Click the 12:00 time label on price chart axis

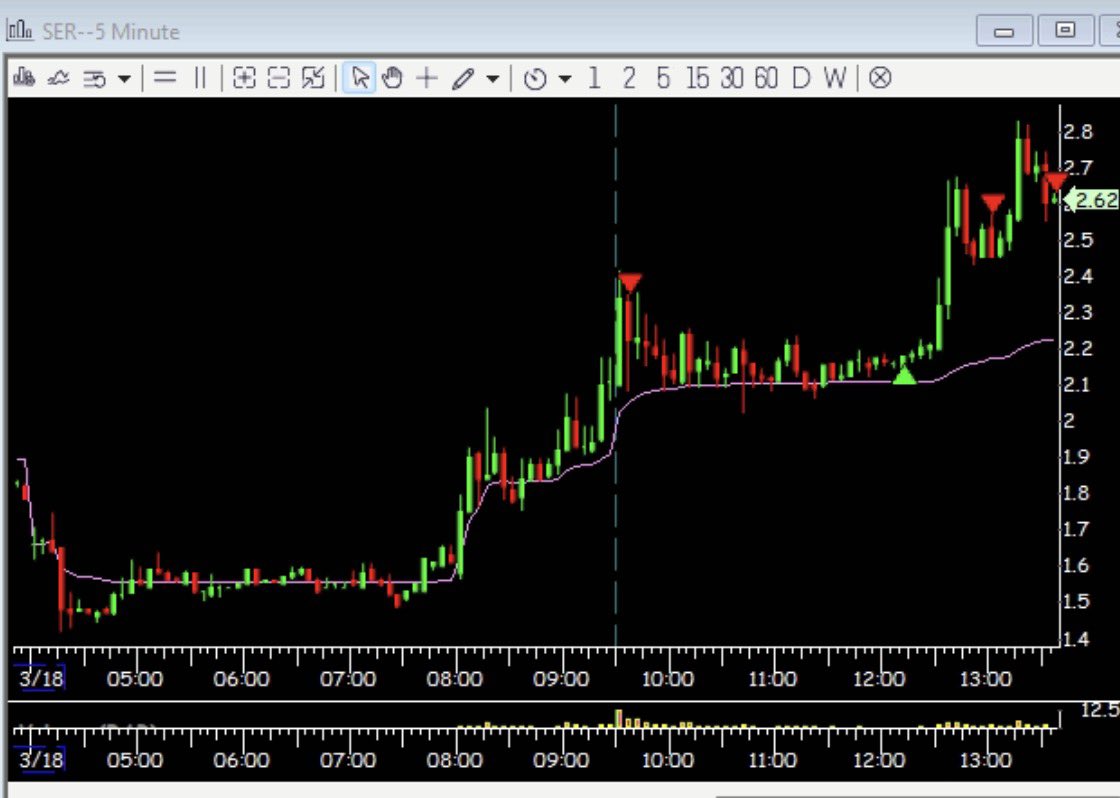point(879,679)
